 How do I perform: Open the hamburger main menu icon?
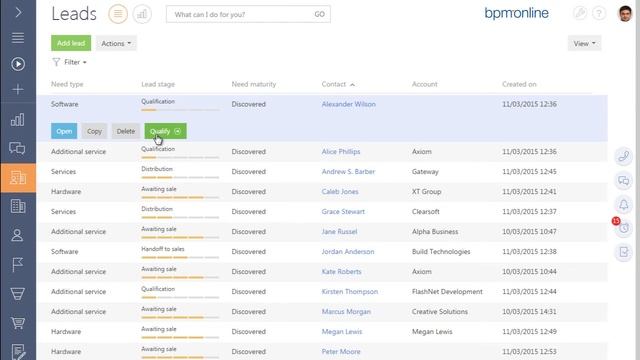18,38
